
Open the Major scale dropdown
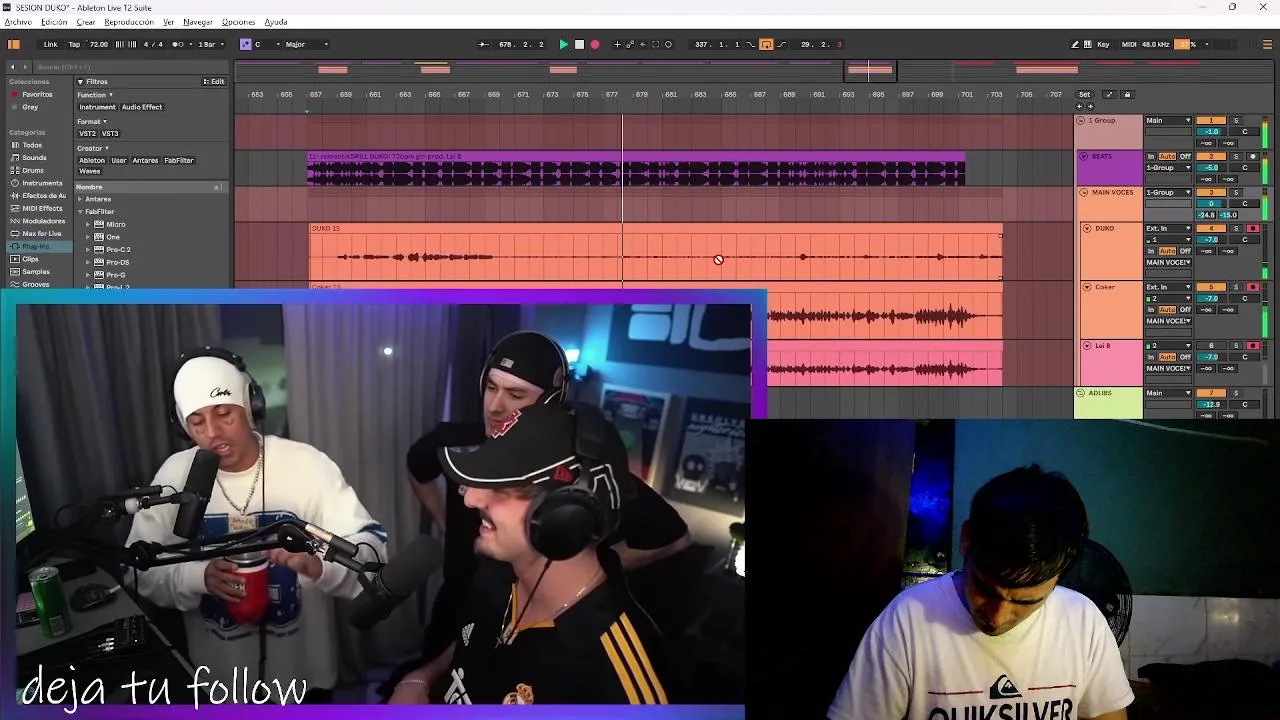(x=306, y=44)
